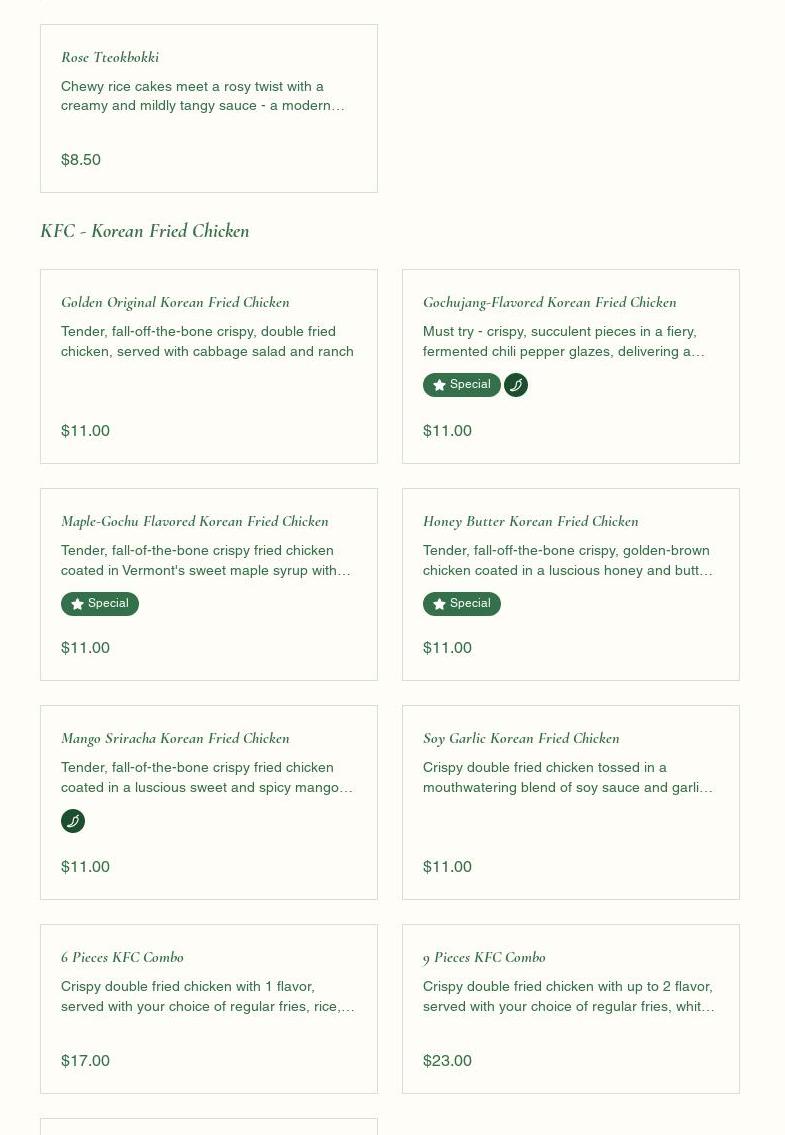Click the $8.50 price on Rose Tteokbokki
The width and height of the screenshot is (785, 1135).
[81, 160]
